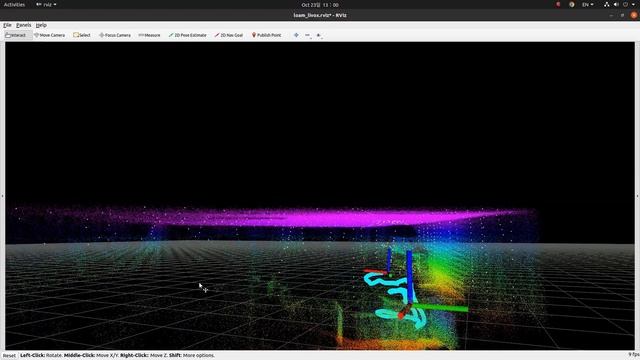Viewport: 640px width, 360px height.
Task: Click the round yellow tray icon
Action: [x=571, y=4]
